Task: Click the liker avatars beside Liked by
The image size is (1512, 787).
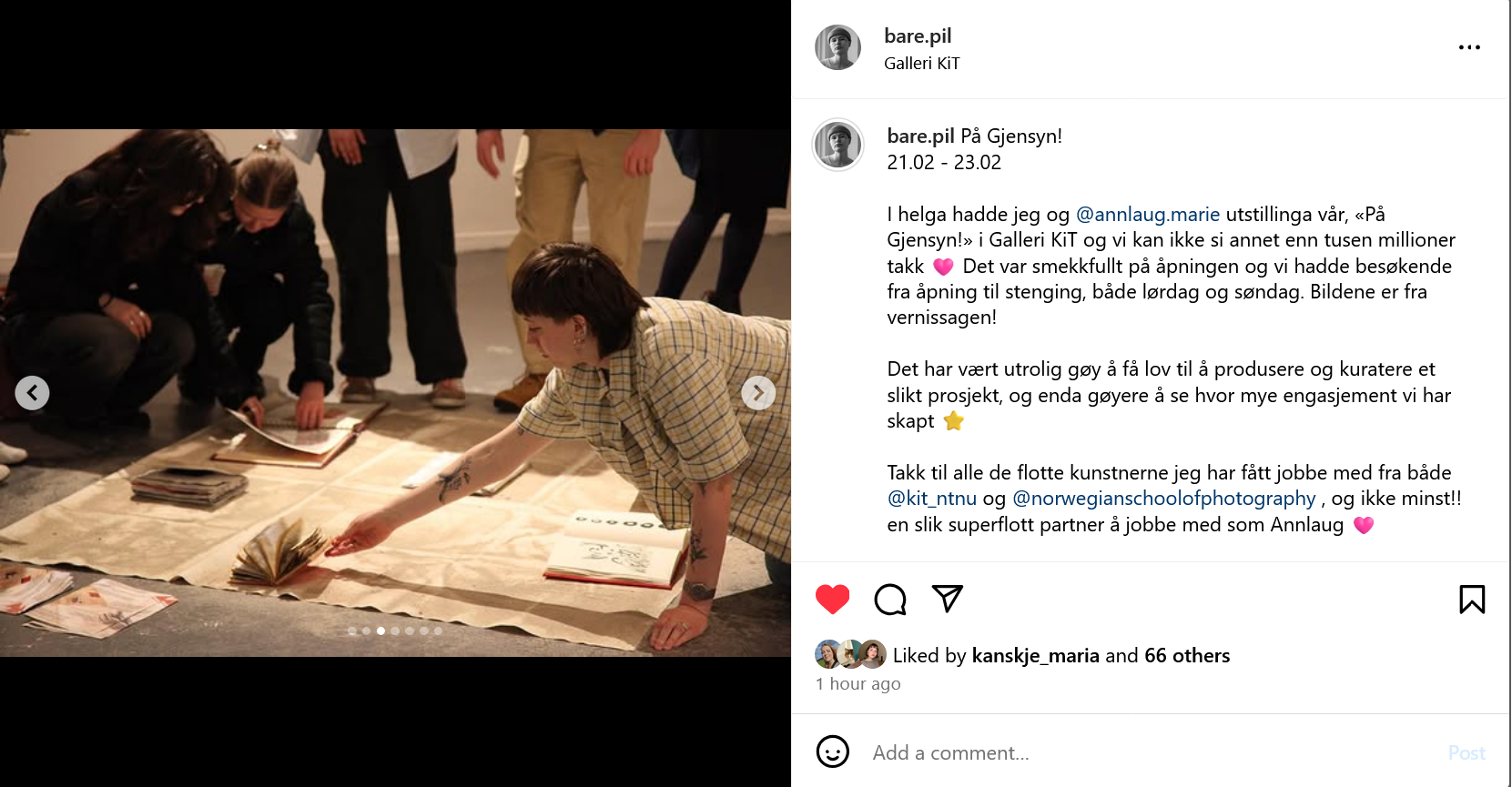Action: tap(850, 654)
